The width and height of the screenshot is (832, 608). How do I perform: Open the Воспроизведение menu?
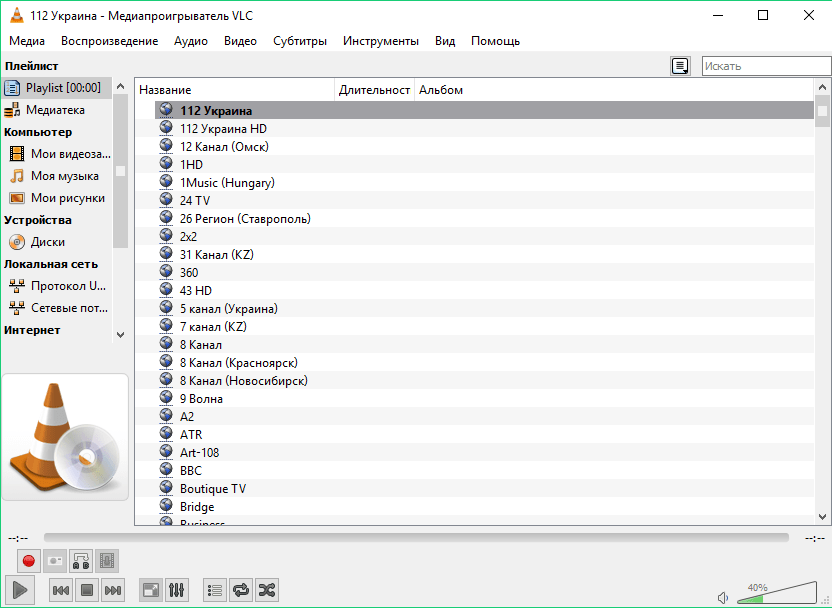(109, 41)
